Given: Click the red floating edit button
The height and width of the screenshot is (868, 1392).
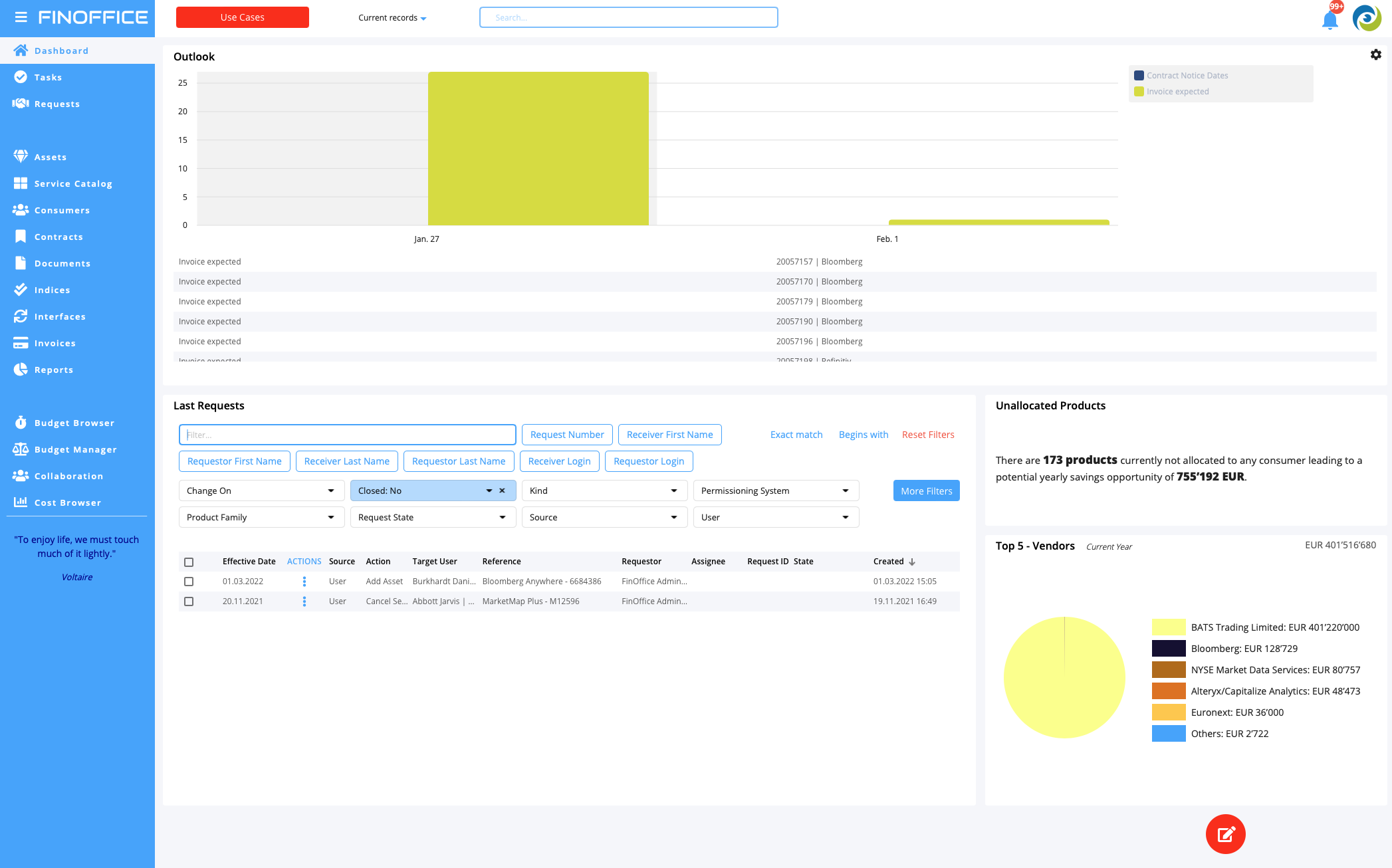Looking at the screenshot, I should coord(1226,834).
